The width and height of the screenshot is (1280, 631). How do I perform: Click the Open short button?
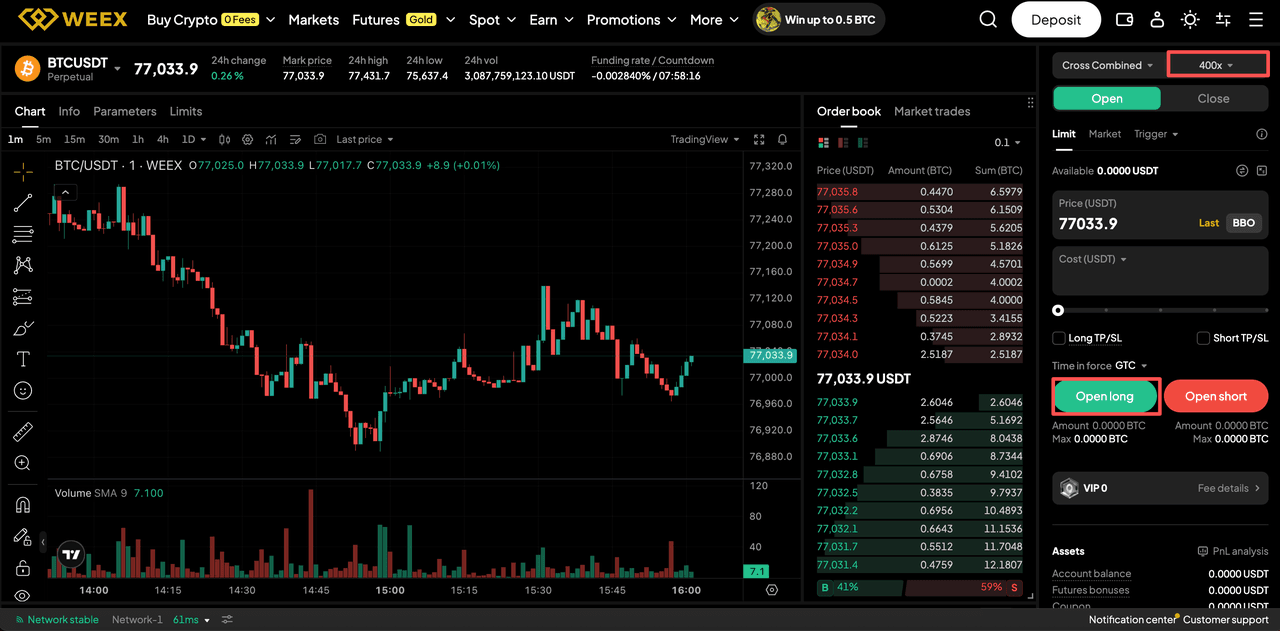tap(1216, 396)
